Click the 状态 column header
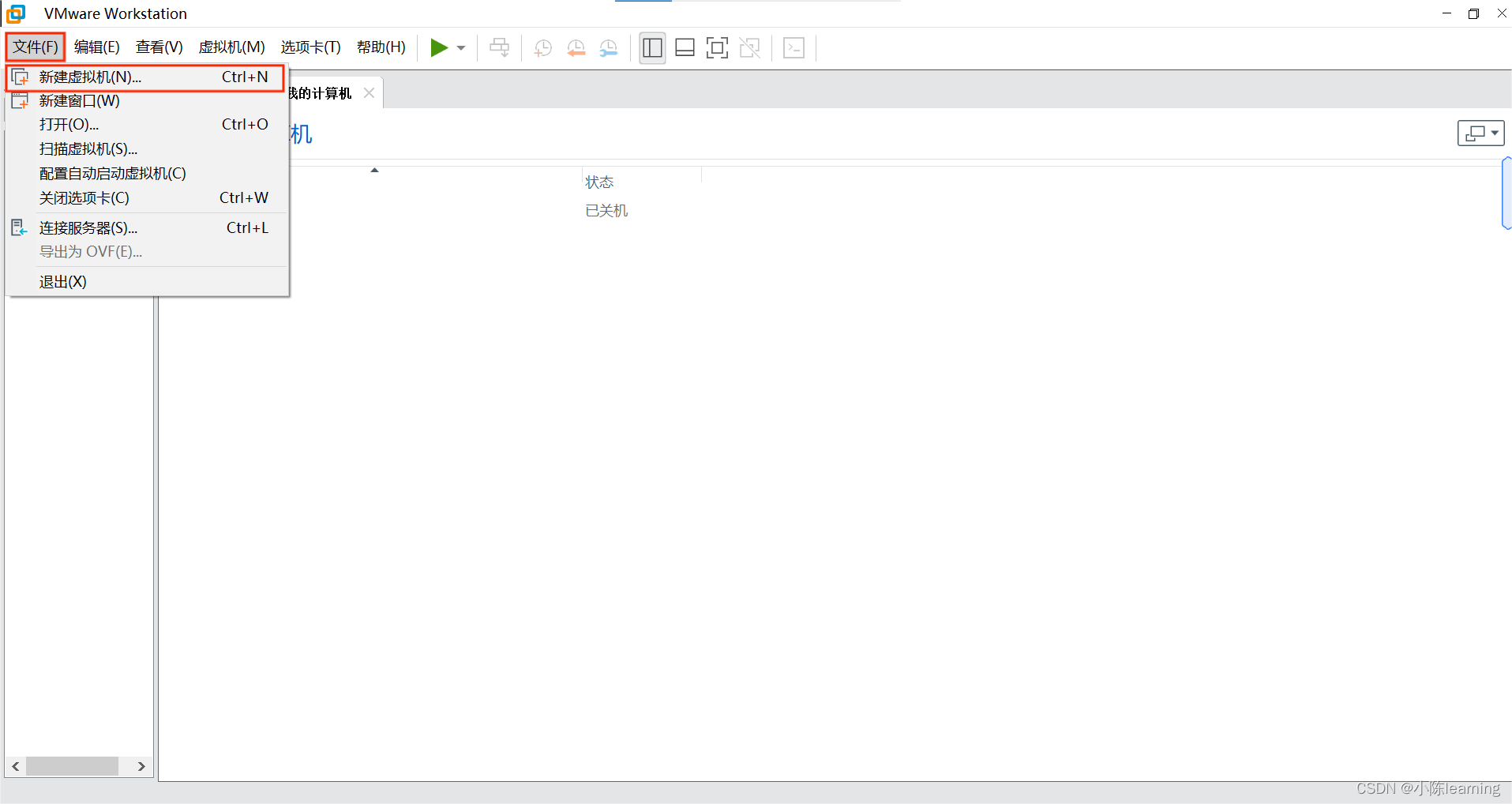The image size is (1512, 804). [x=599, y=182]
